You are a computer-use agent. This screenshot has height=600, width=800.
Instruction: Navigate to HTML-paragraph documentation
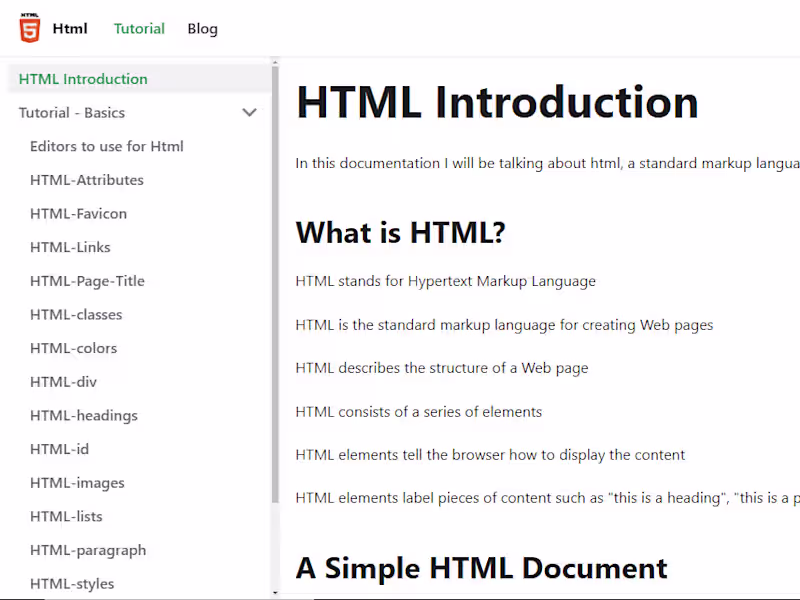(x=87, y=550)
